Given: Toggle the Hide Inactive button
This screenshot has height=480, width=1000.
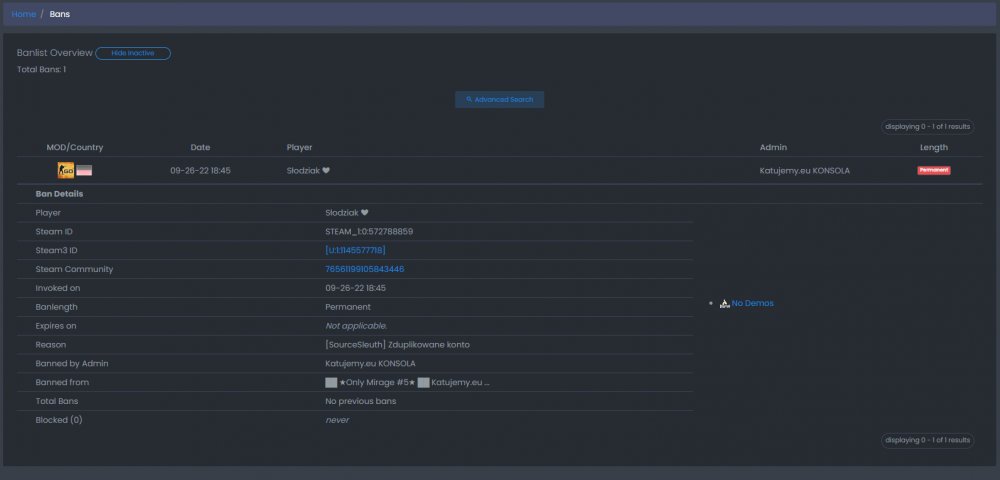Looking at the screenshot, I should coord(133,53).
